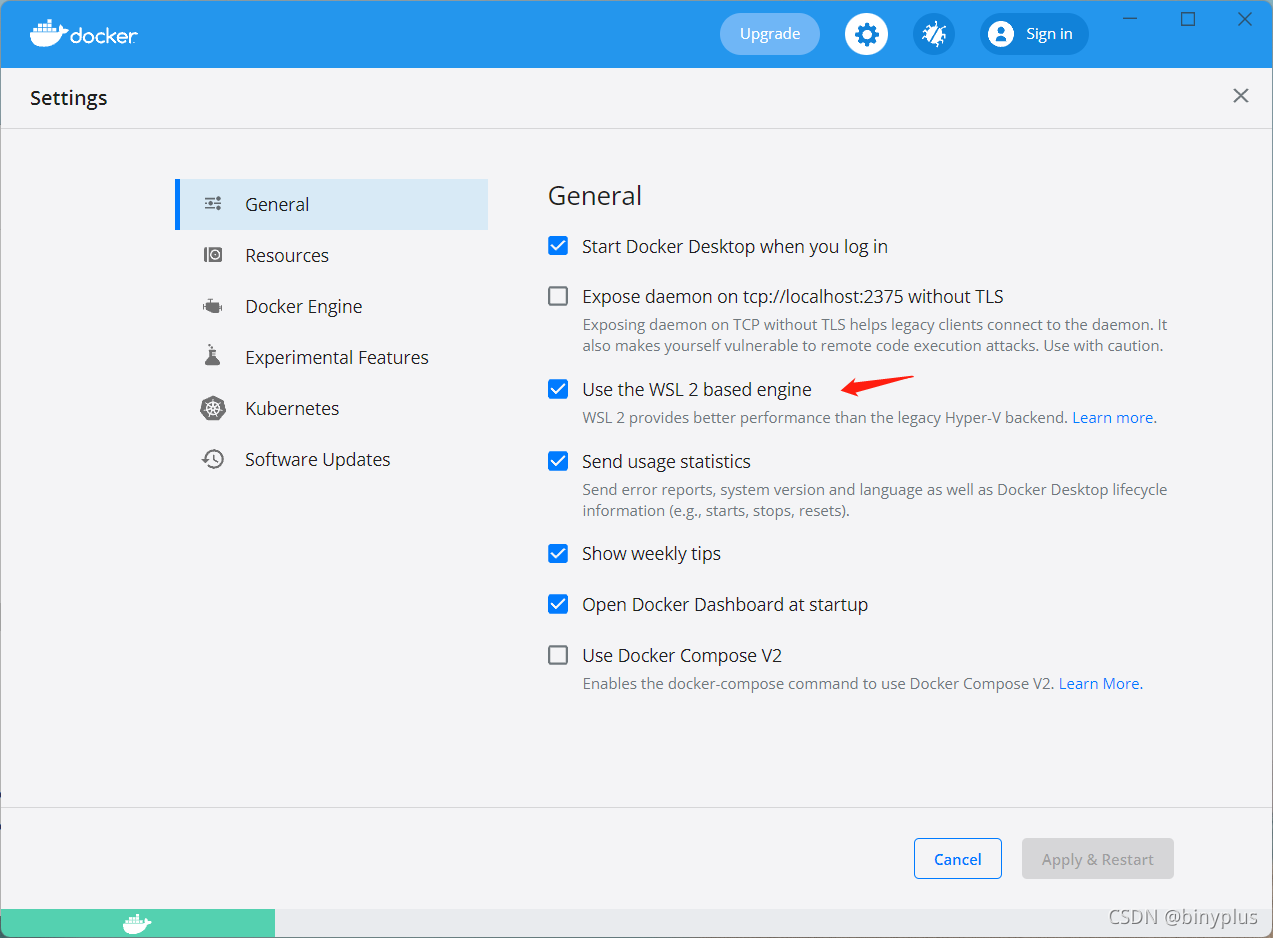This screenshot has width=1273, height=938.
Task: Click the Software Updates clock icon
Action: pyautogui.click(x=213, y=459)
